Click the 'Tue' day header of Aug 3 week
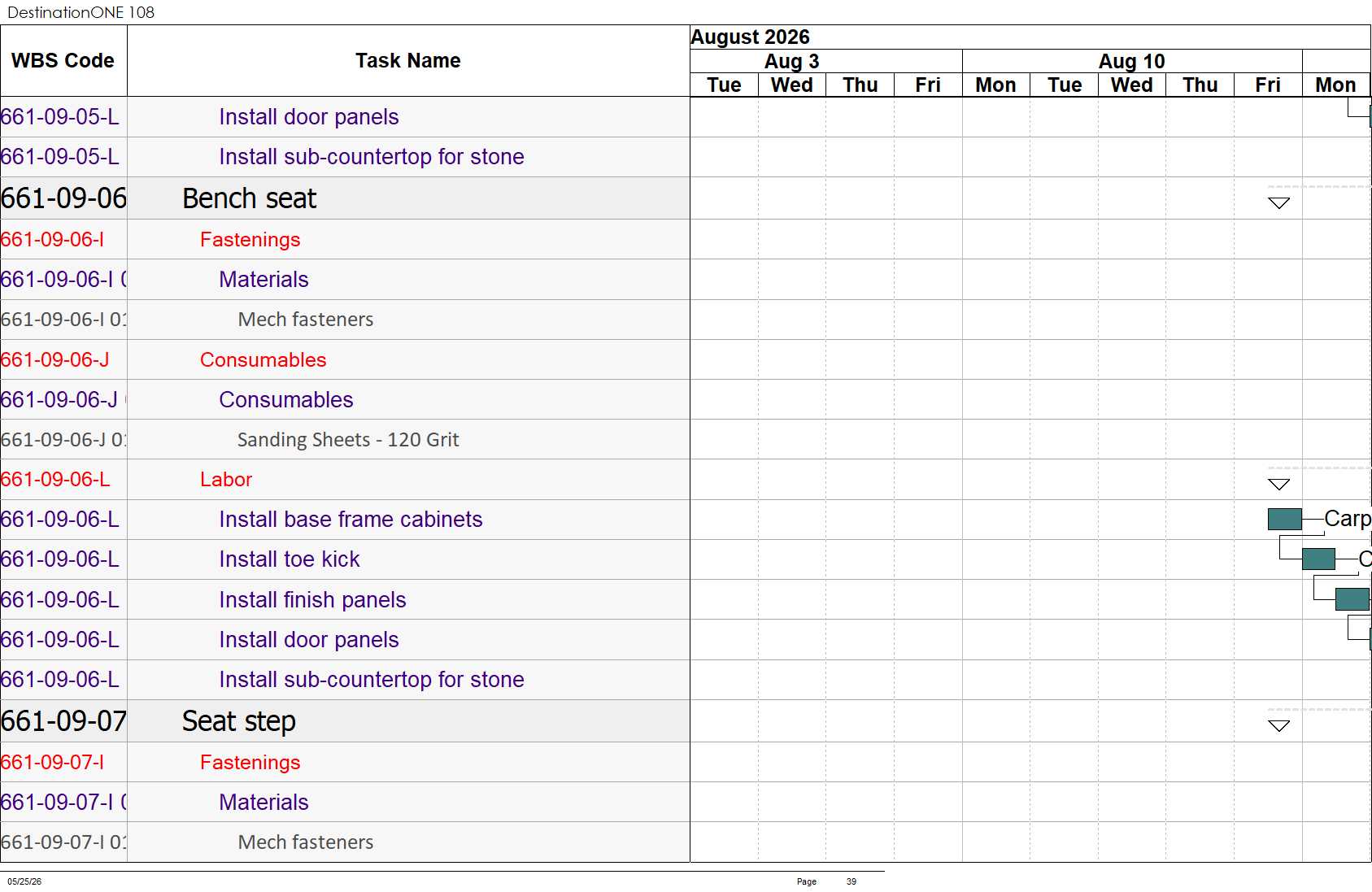The height and width of the screenshot is (892, 1372). 724,85
